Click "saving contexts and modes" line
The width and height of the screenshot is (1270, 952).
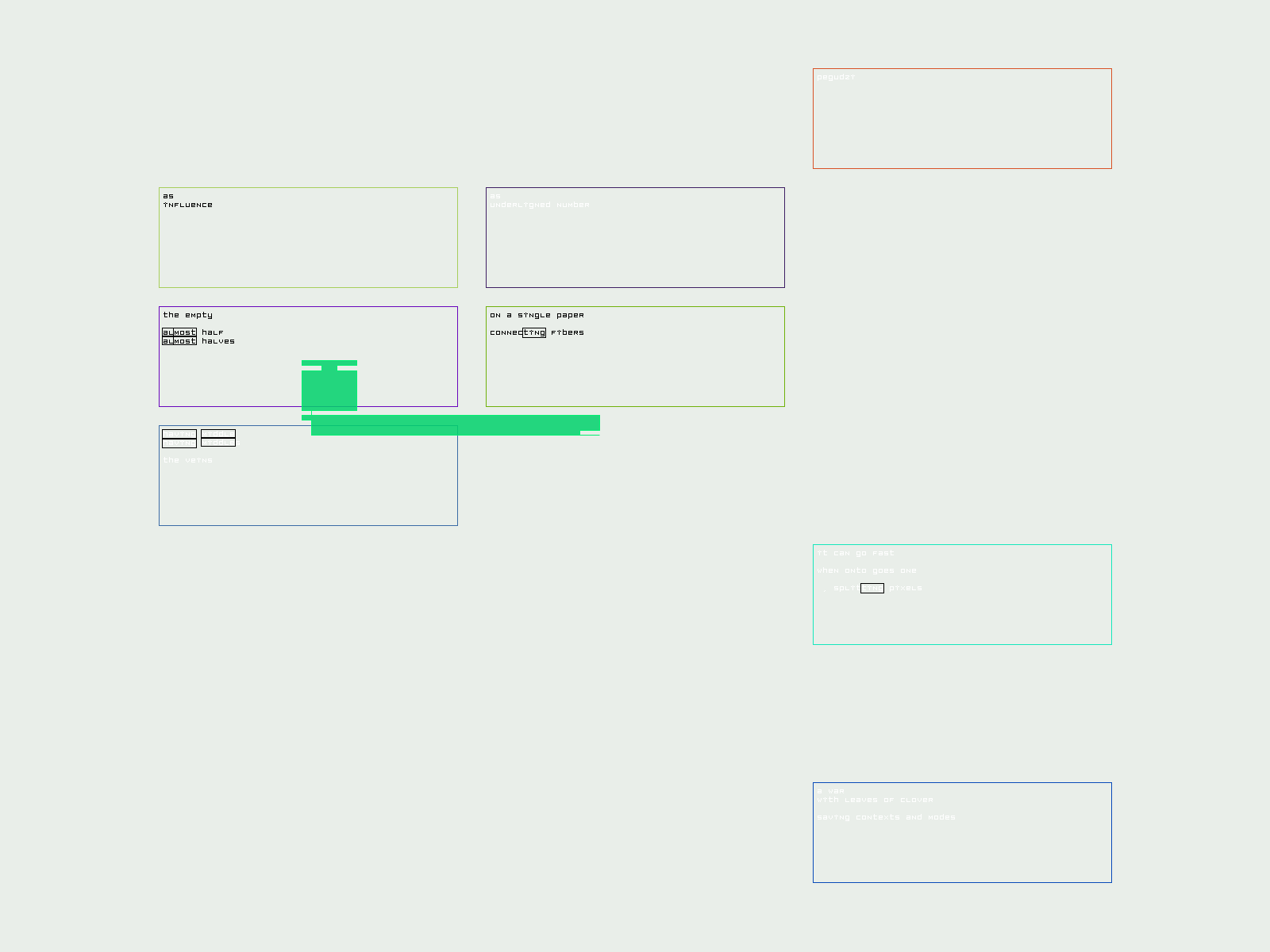887,817
